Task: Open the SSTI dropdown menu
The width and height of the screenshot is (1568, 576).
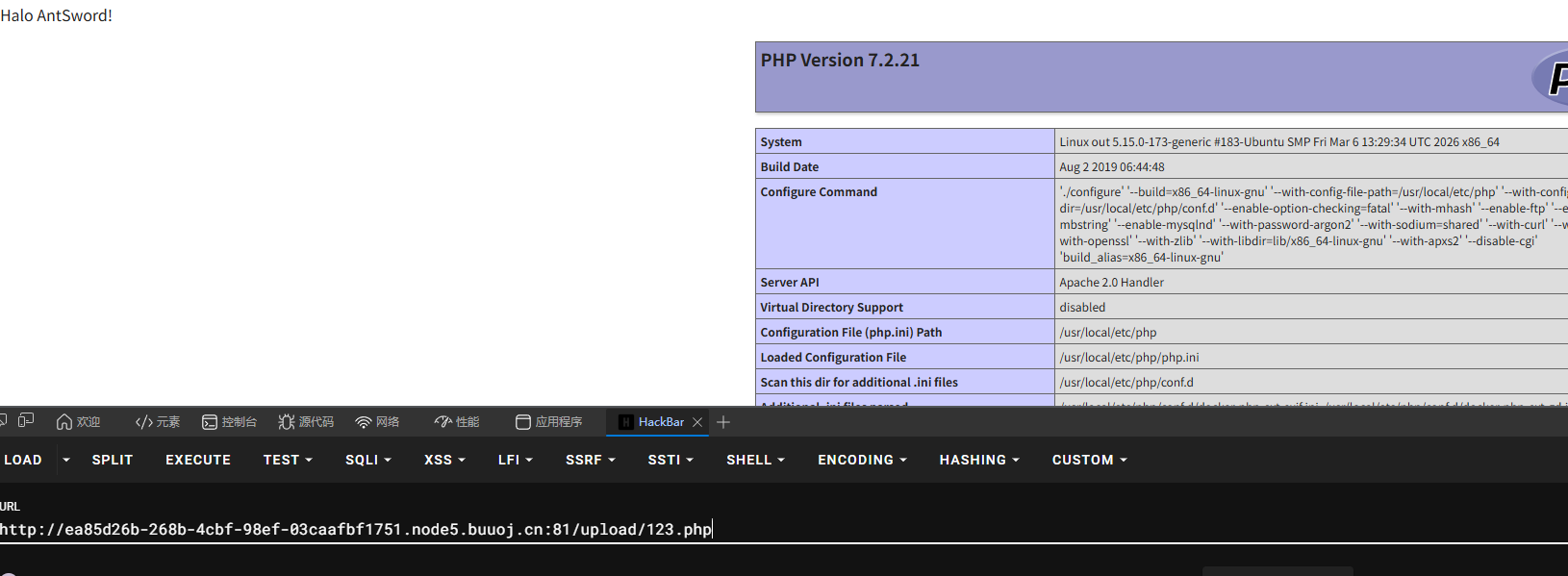Action: pos(670,460)
